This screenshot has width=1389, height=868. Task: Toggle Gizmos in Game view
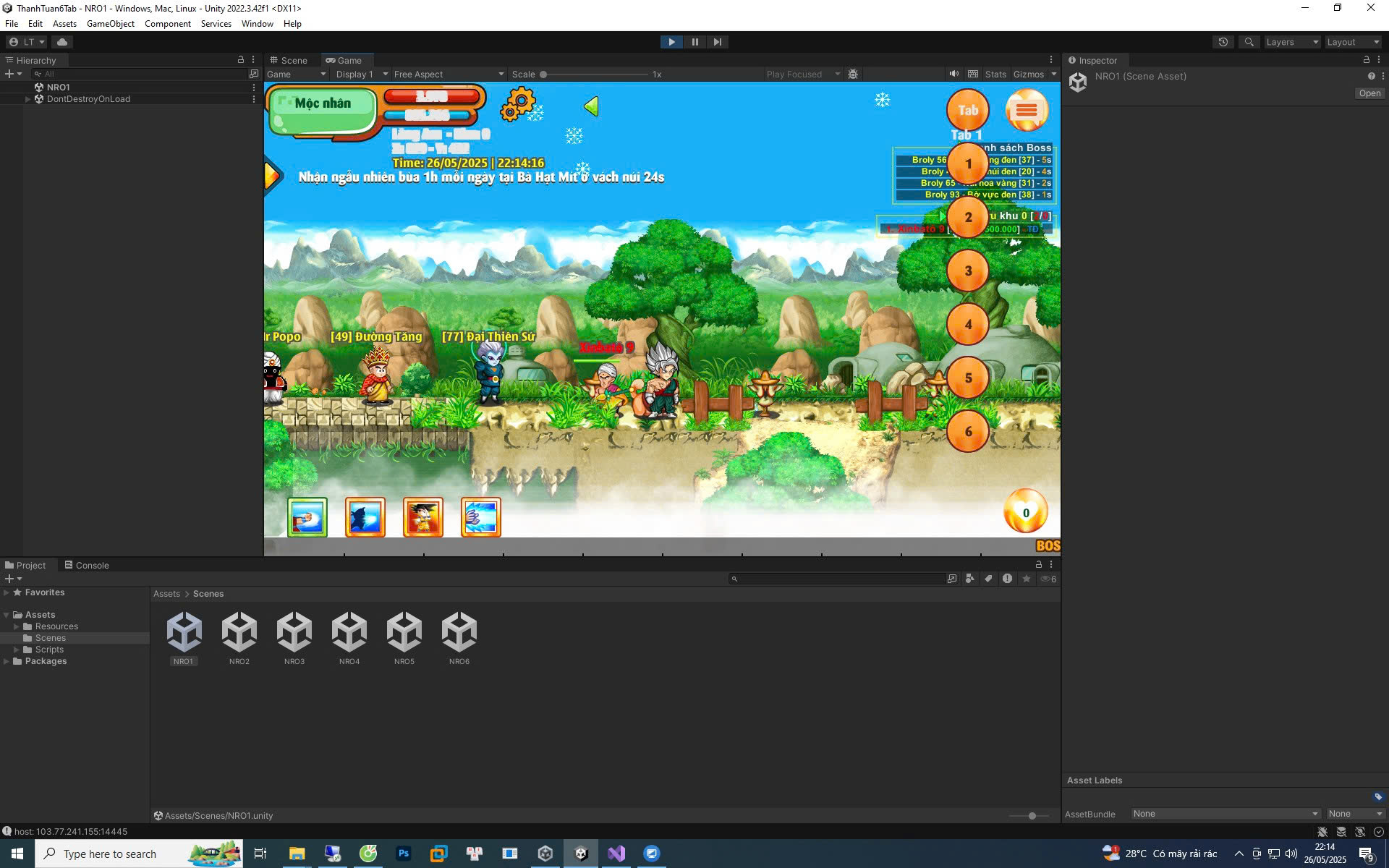tap(1028, 74)
